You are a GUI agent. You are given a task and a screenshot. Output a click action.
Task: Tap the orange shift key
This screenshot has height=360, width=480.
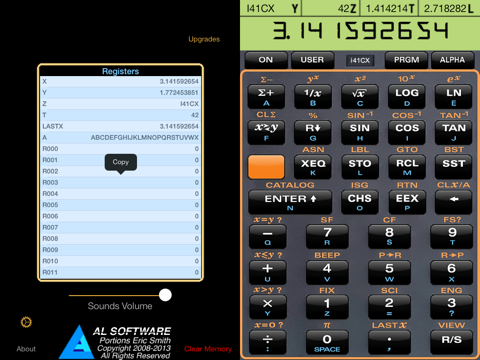266,166
